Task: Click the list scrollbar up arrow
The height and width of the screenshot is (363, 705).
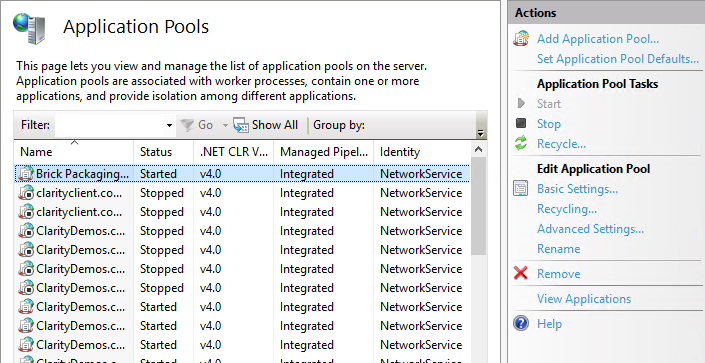Action: point(479,150)
